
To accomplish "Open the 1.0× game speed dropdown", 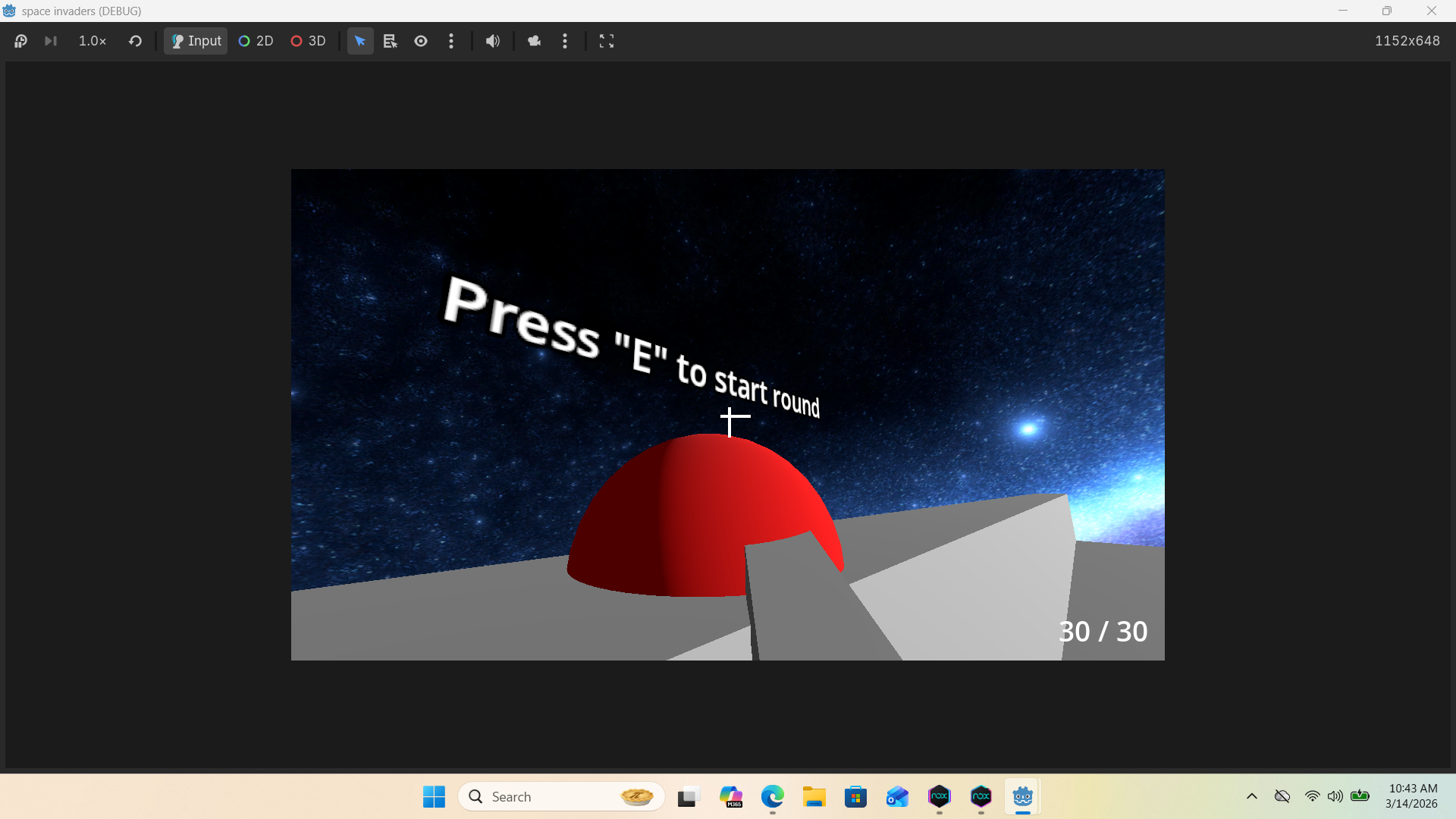I will pos(93,41).
